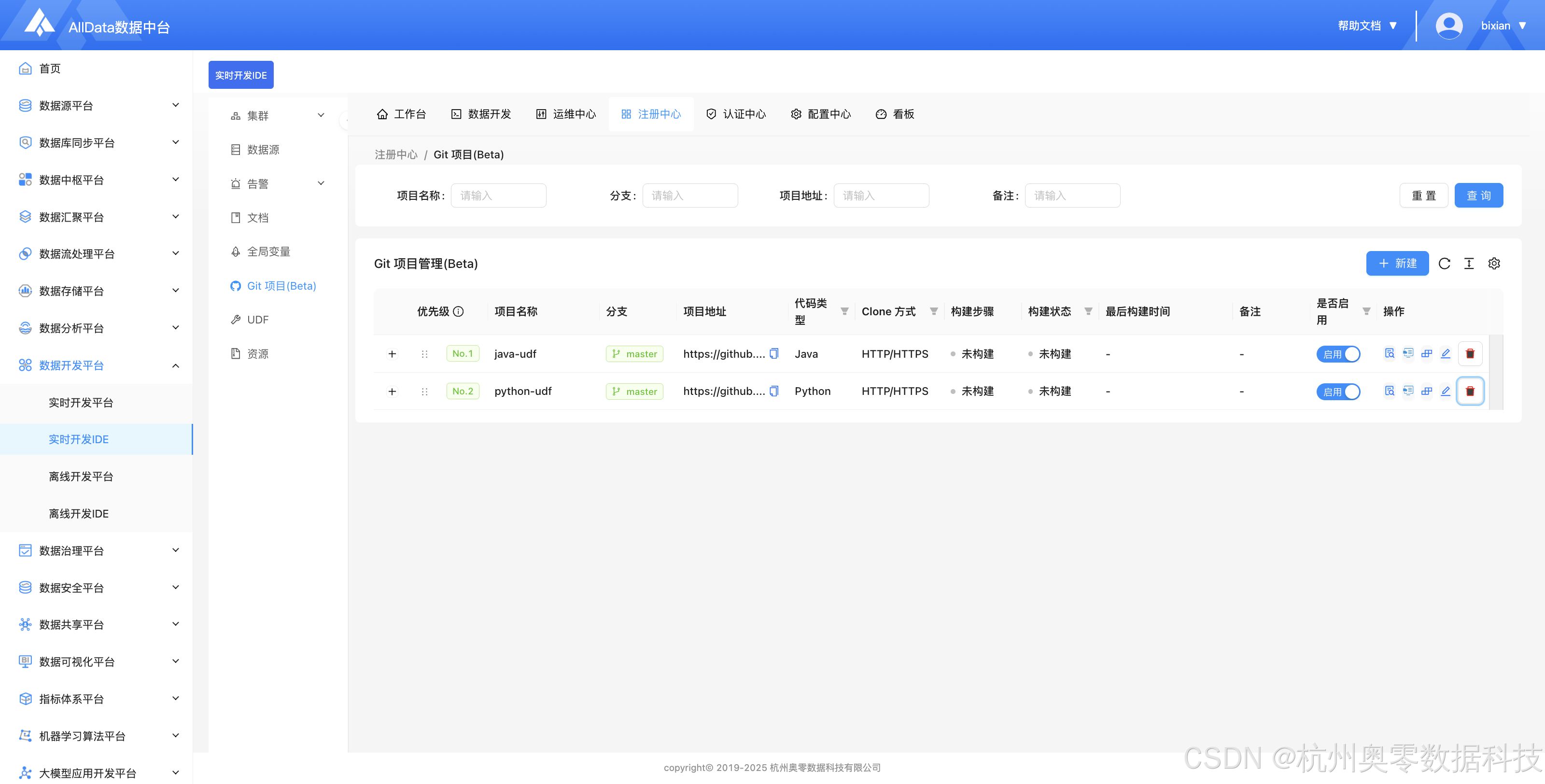Delete the python-udf project via trash icon
The image size is (1545, 784).
point(1469,391)
